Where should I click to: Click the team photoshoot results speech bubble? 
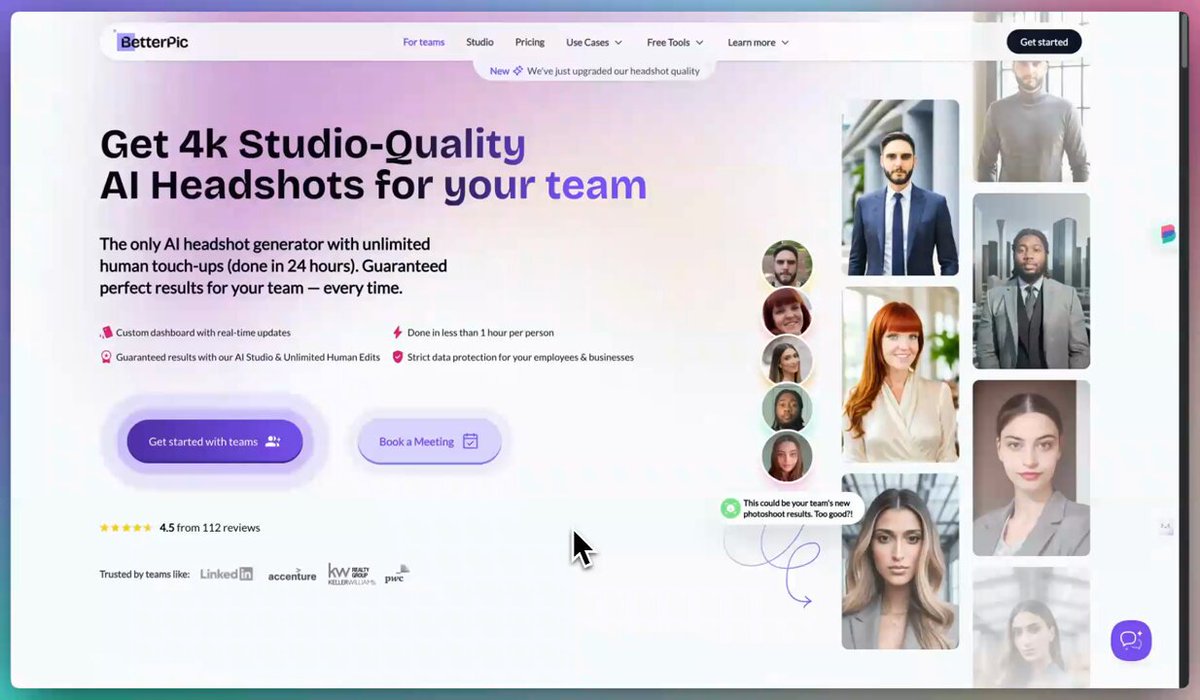(792, 508)
